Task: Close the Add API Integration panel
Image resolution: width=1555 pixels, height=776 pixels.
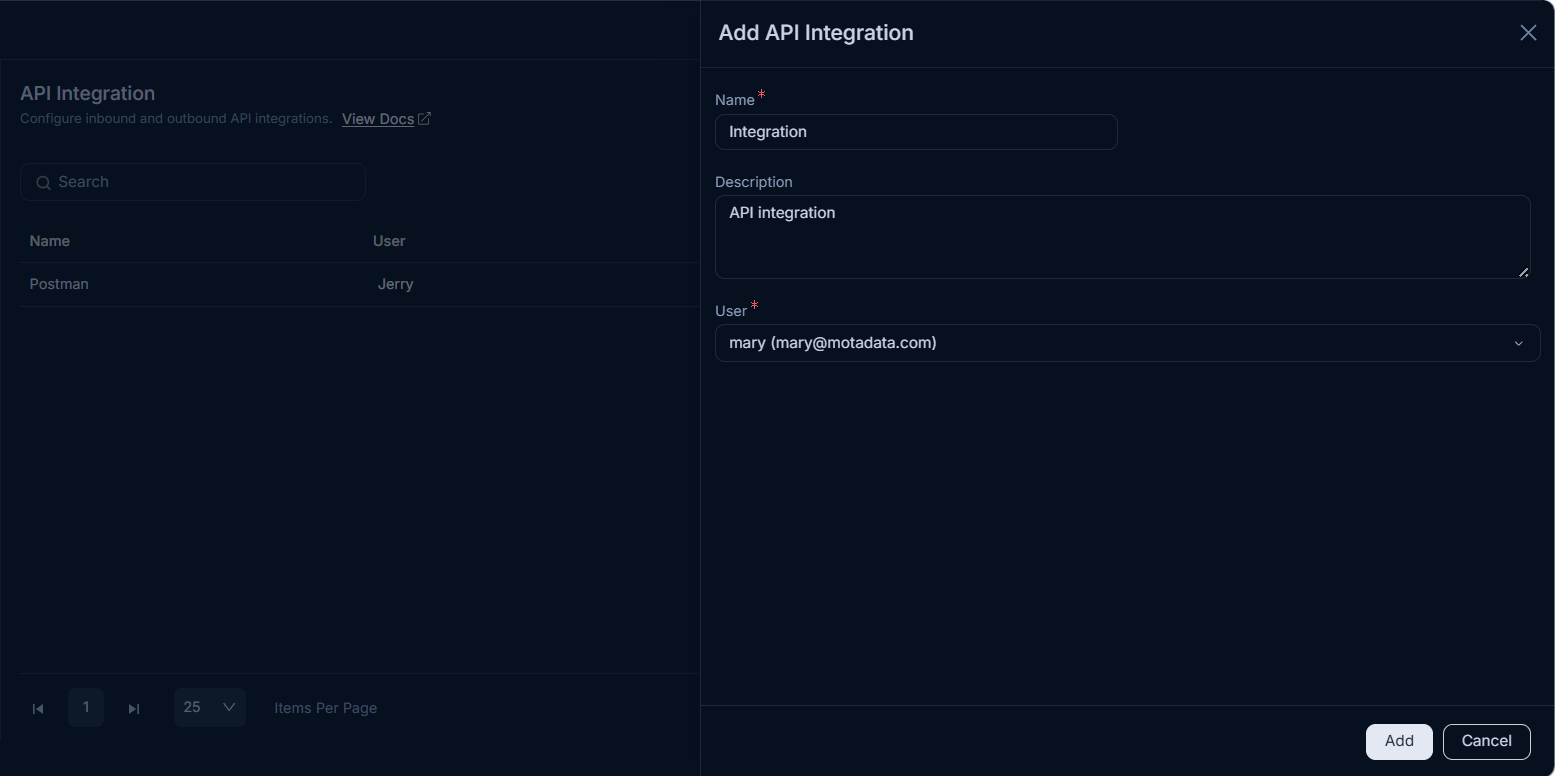Action: coord(1528,33)
